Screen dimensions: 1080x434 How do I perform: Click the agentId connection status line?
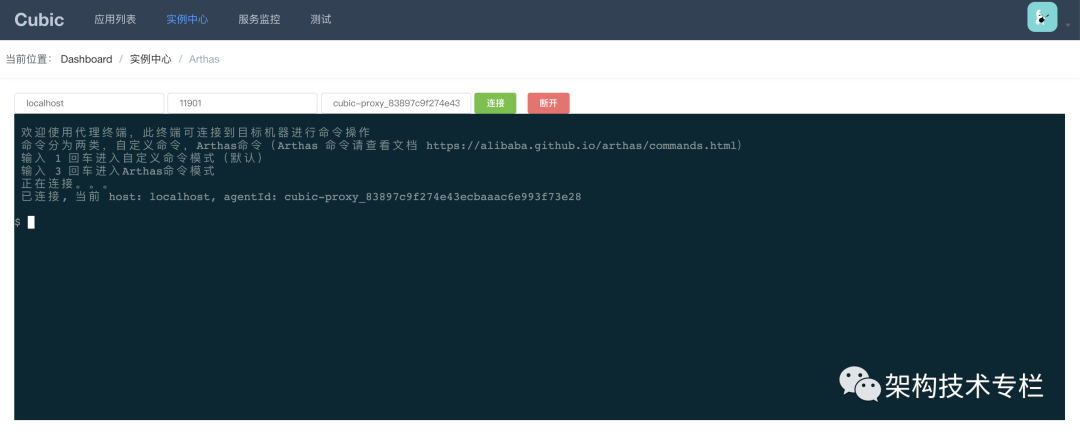pos(301,197)
